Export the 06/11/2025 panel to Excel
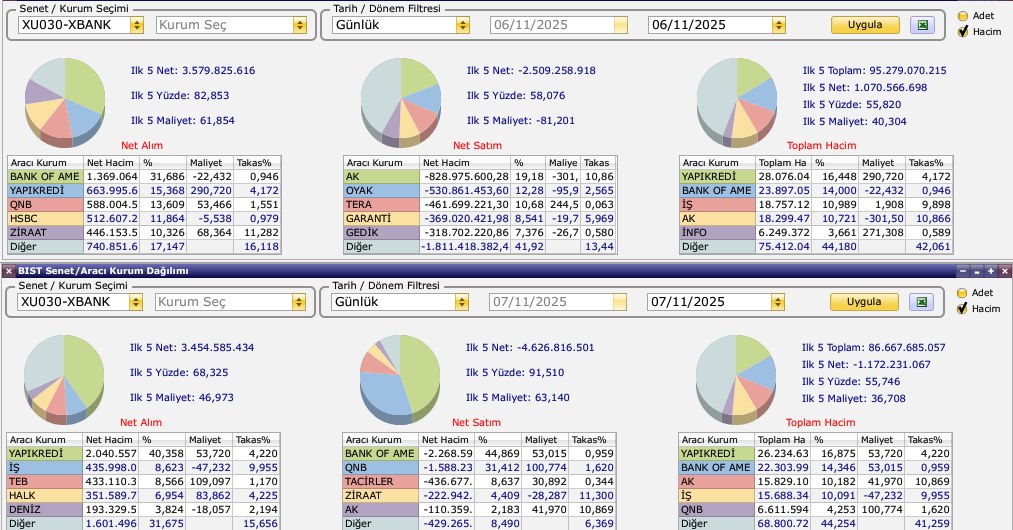Viewport: 1013px width, 530px height. 922,24
